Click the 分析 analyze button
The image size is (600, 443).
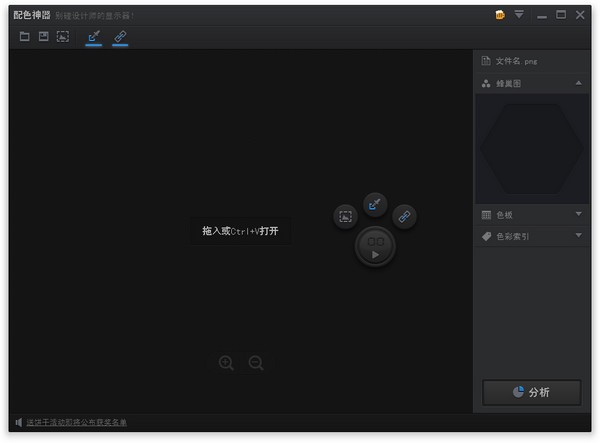point(532,392)
